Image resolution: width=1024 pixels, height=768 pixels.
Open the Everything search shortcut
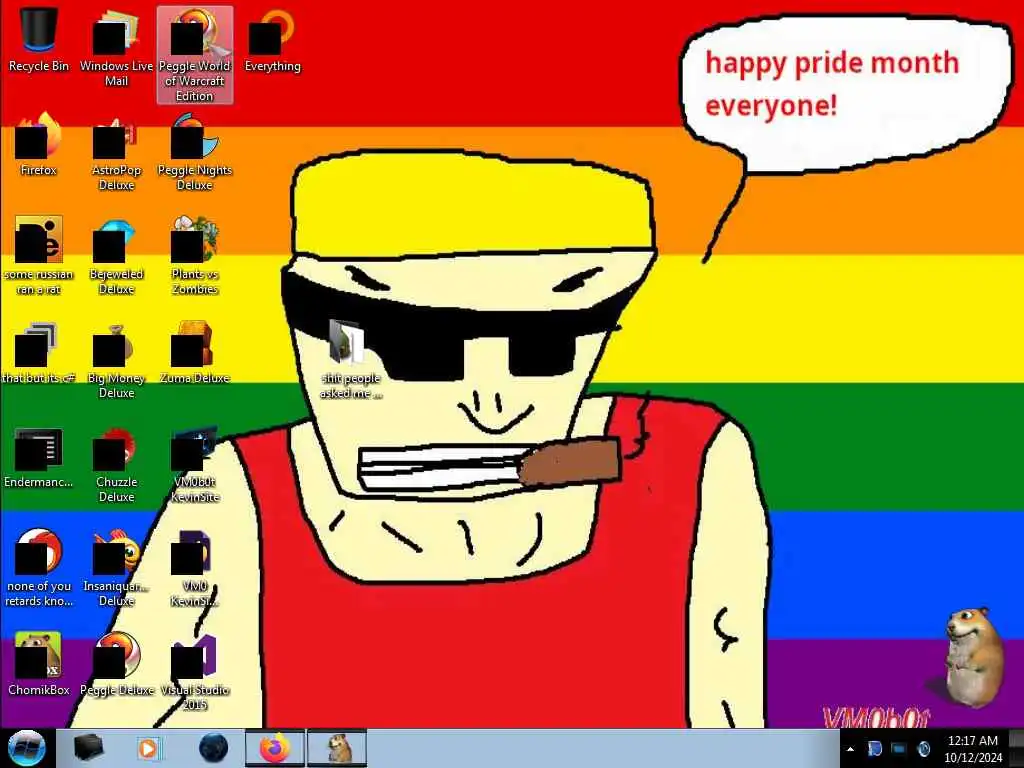click(x=272, y=40)
